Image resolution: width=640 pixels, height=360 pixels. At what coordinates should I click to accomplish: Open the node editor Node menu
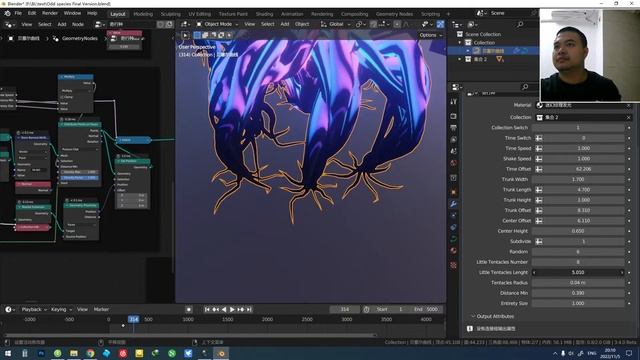pyautogui.click(x=78, y=24)
